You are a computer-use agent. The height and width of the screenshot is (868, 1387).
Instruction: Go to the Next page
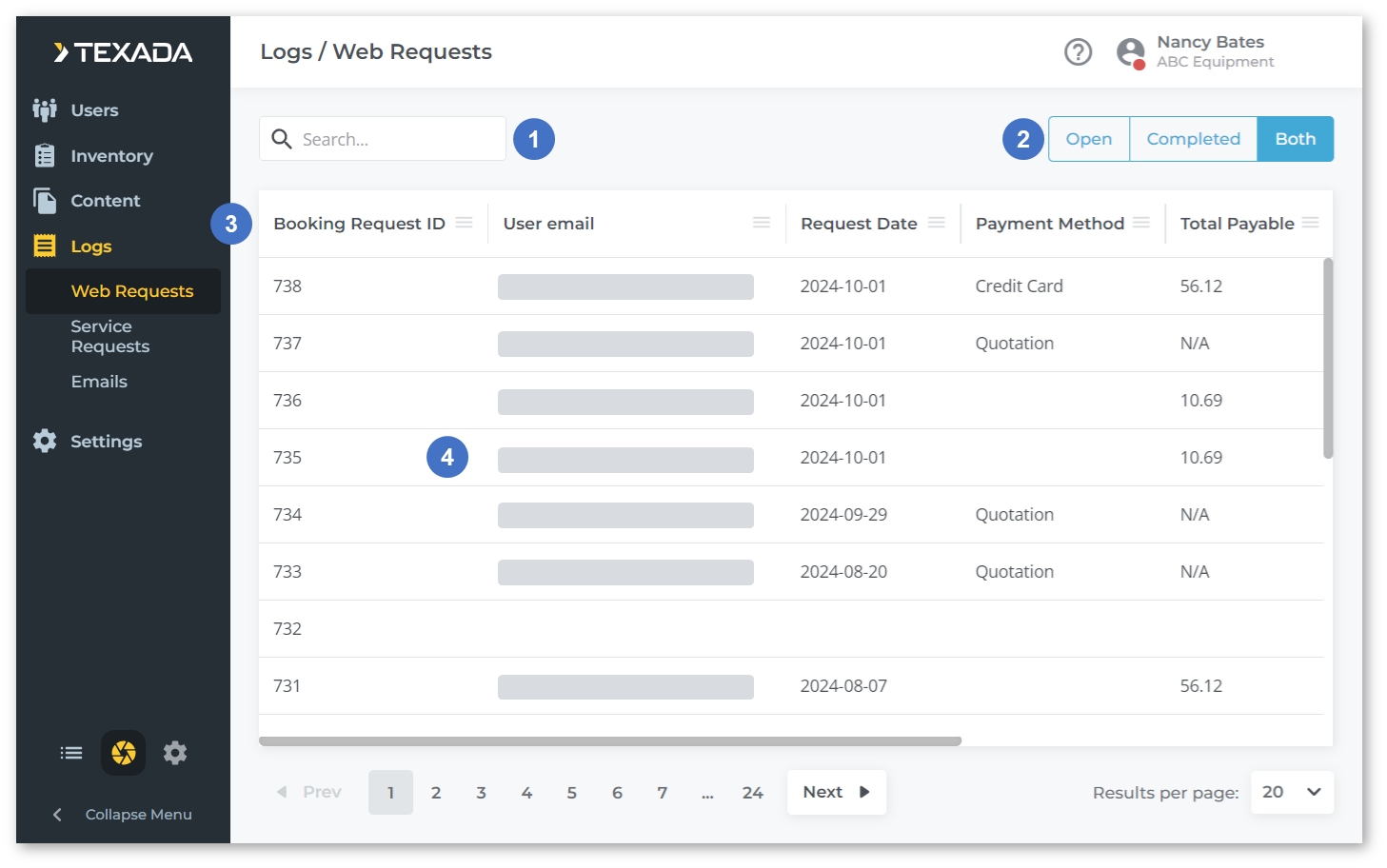(836, 792)
